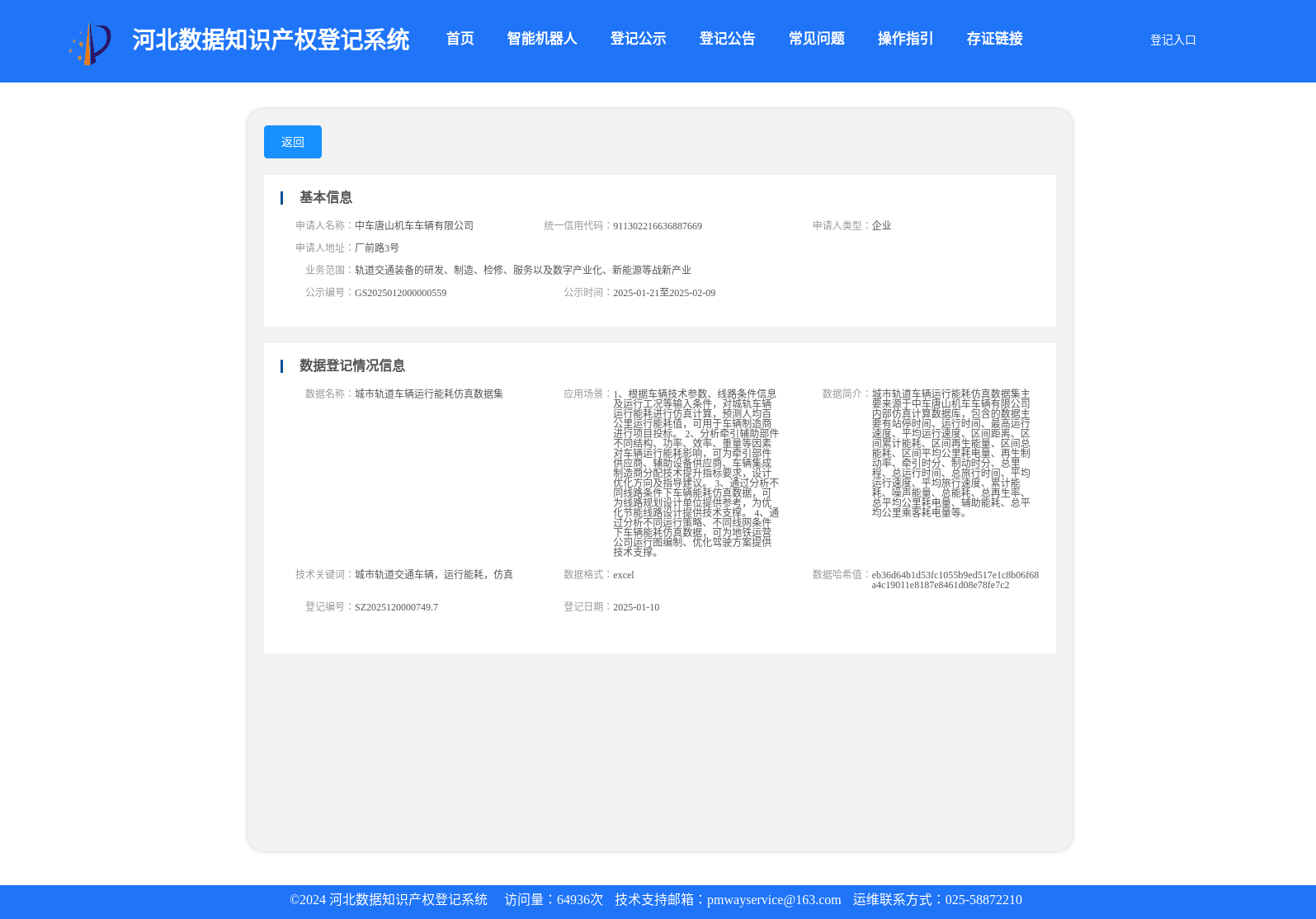Select registration date 2025-01-10

(636, 607)
